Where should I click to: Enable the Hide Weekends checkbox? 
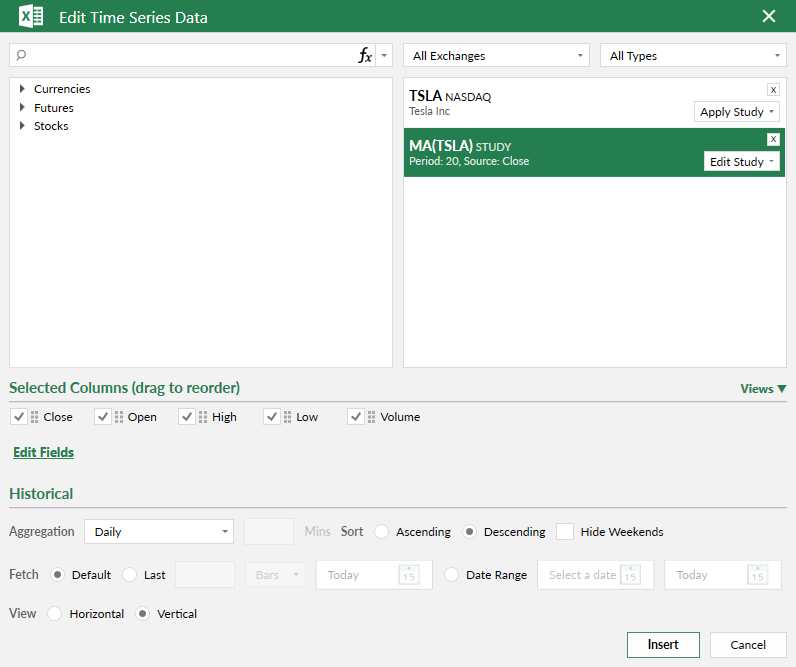click(x=565, y=531)
